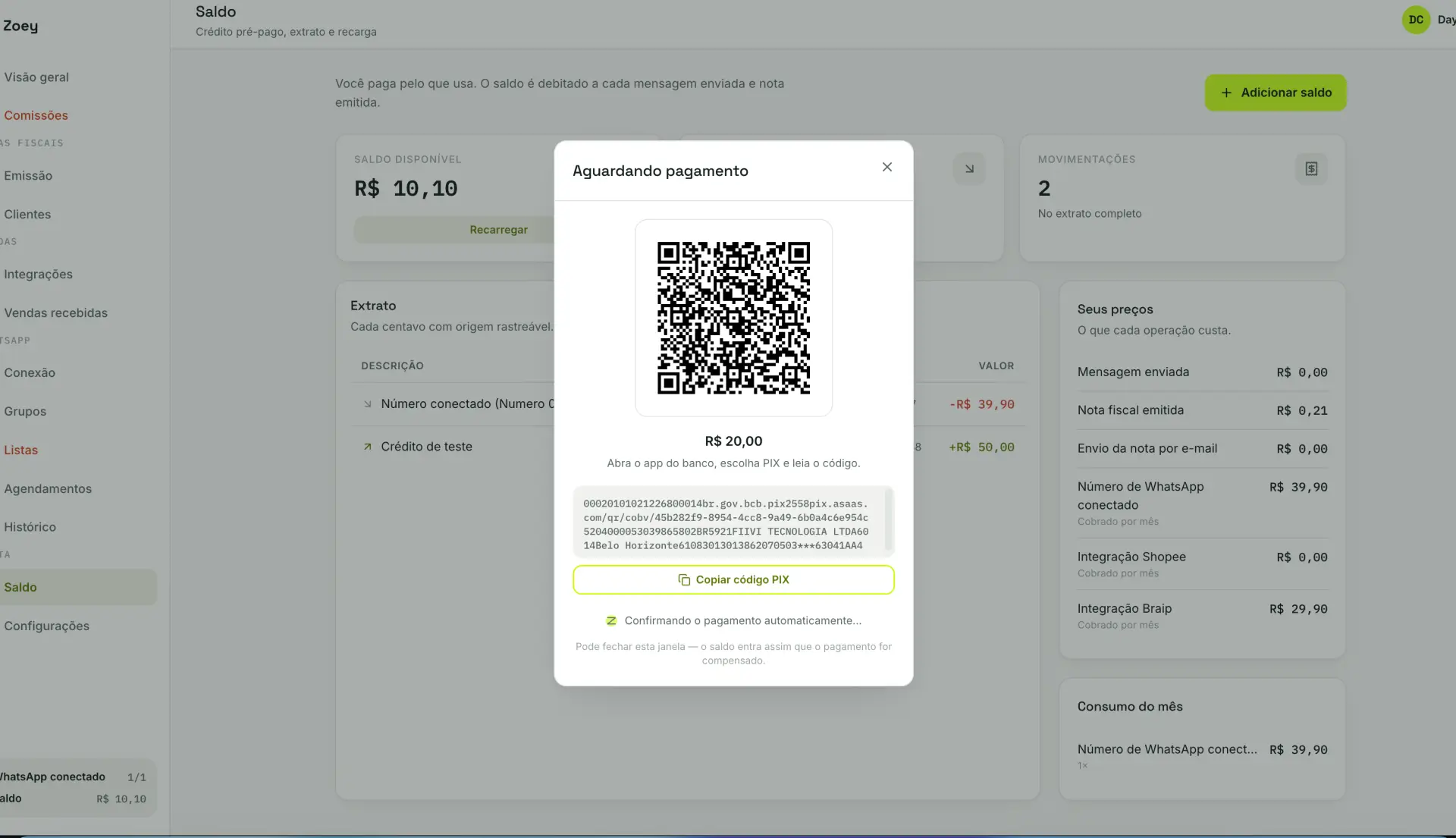Screen dimensions: 1456x838
Task: Click the Zoey logo
Action: coord(20,26)
